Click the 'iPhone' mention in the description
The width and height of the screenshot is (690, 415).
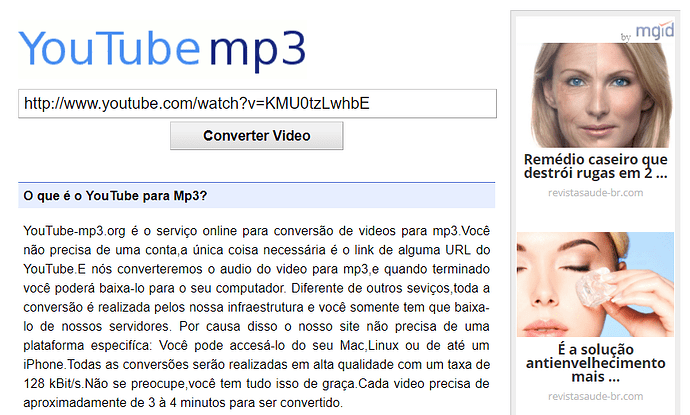[44, 365]
